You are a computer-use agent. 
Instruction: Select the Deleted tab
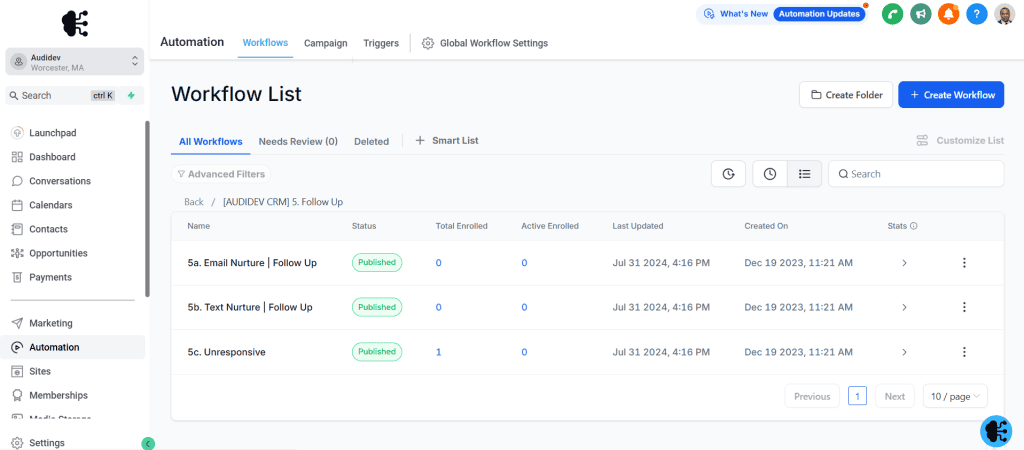pyautogui.click(x=372, y=141)
